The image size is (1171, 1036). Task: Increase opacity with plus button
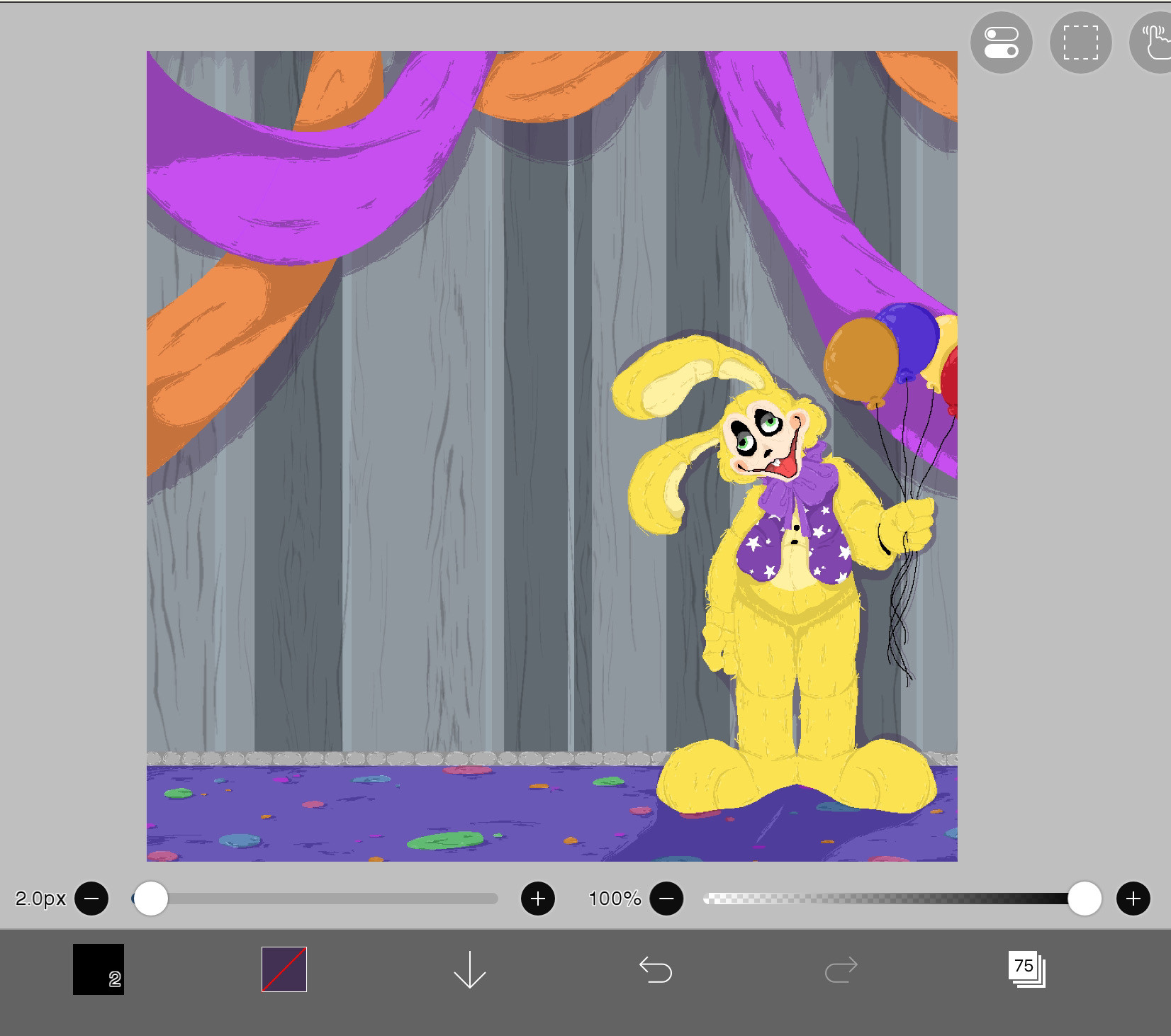1133,899
